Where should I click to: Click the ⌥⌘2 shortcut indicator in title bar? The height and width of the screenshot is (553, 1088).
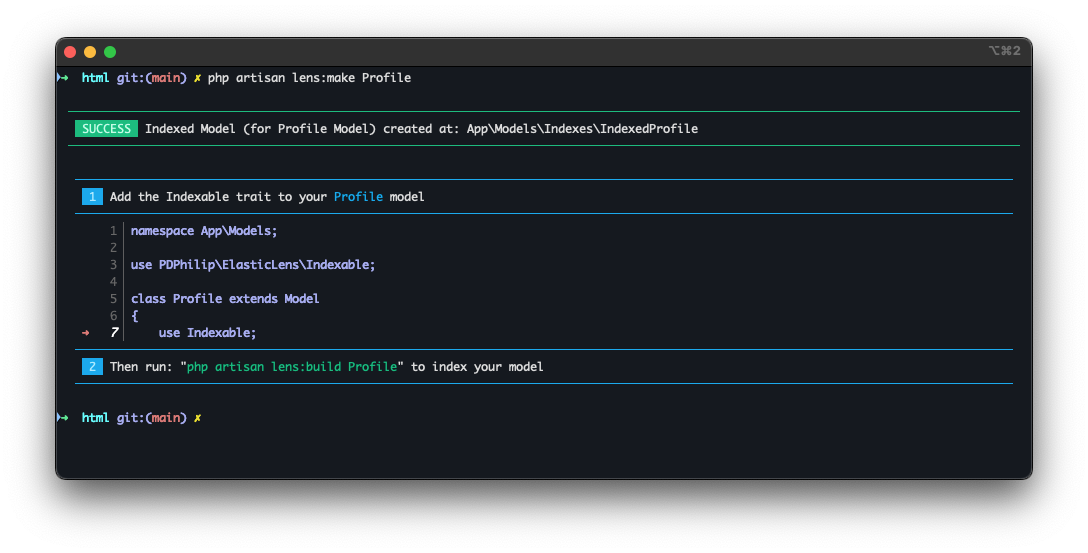pos(1003,51)
